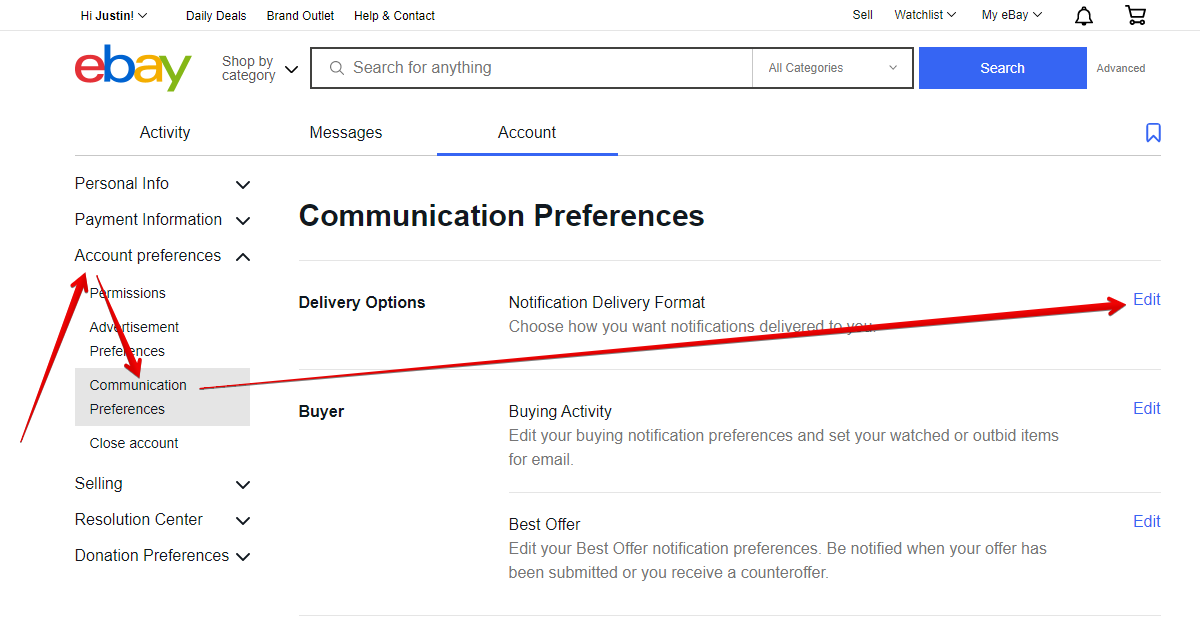
Task: Click the blue Search button
Action: point(1002,68)
